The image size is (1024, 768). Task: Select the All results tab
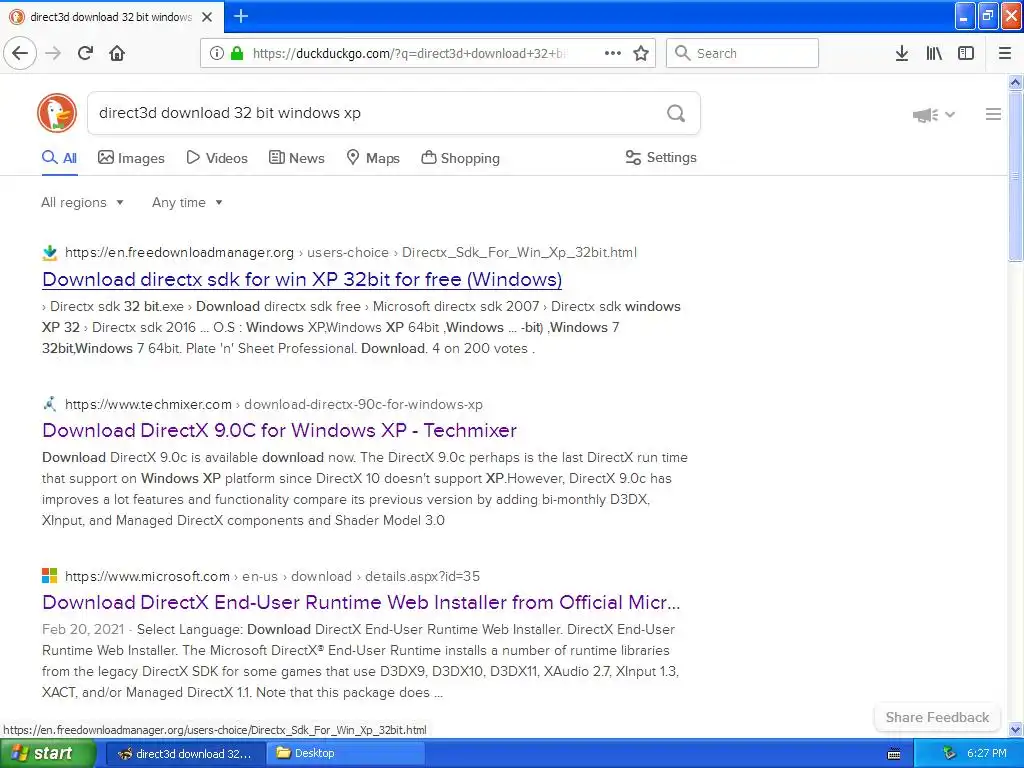(59, 158)
